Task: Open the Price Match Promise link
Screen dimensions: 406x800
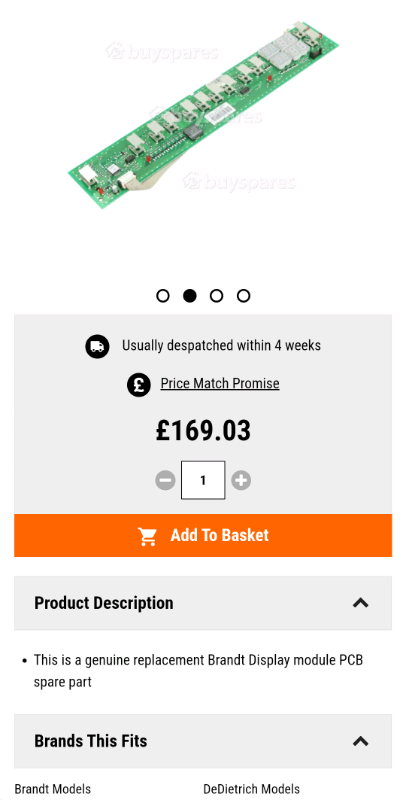Action: click(220, 383)
